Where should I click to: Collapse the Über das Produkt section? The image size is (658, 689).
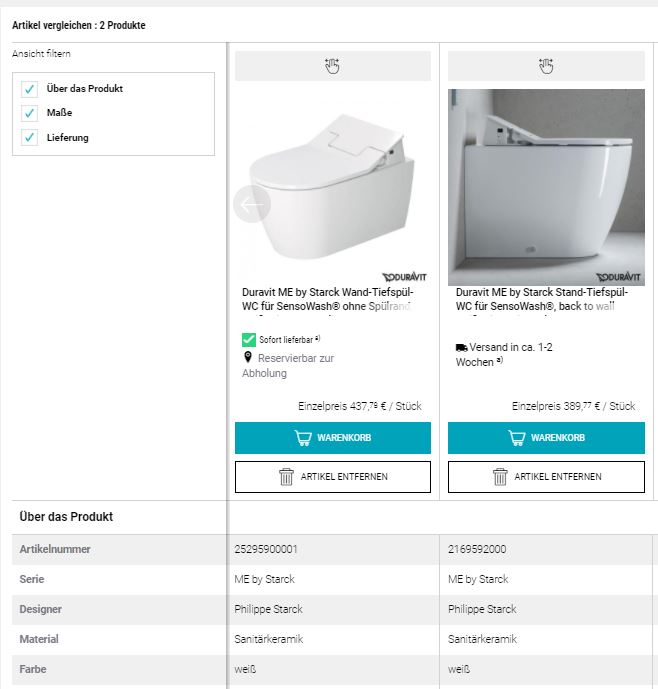pyautogui.click(x=66, y=517)
